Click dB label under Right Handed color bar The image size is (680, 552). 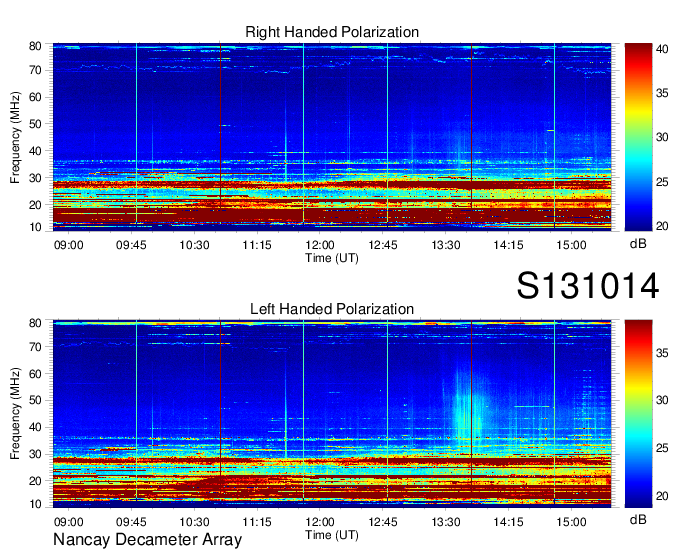[x=638, y=244]
